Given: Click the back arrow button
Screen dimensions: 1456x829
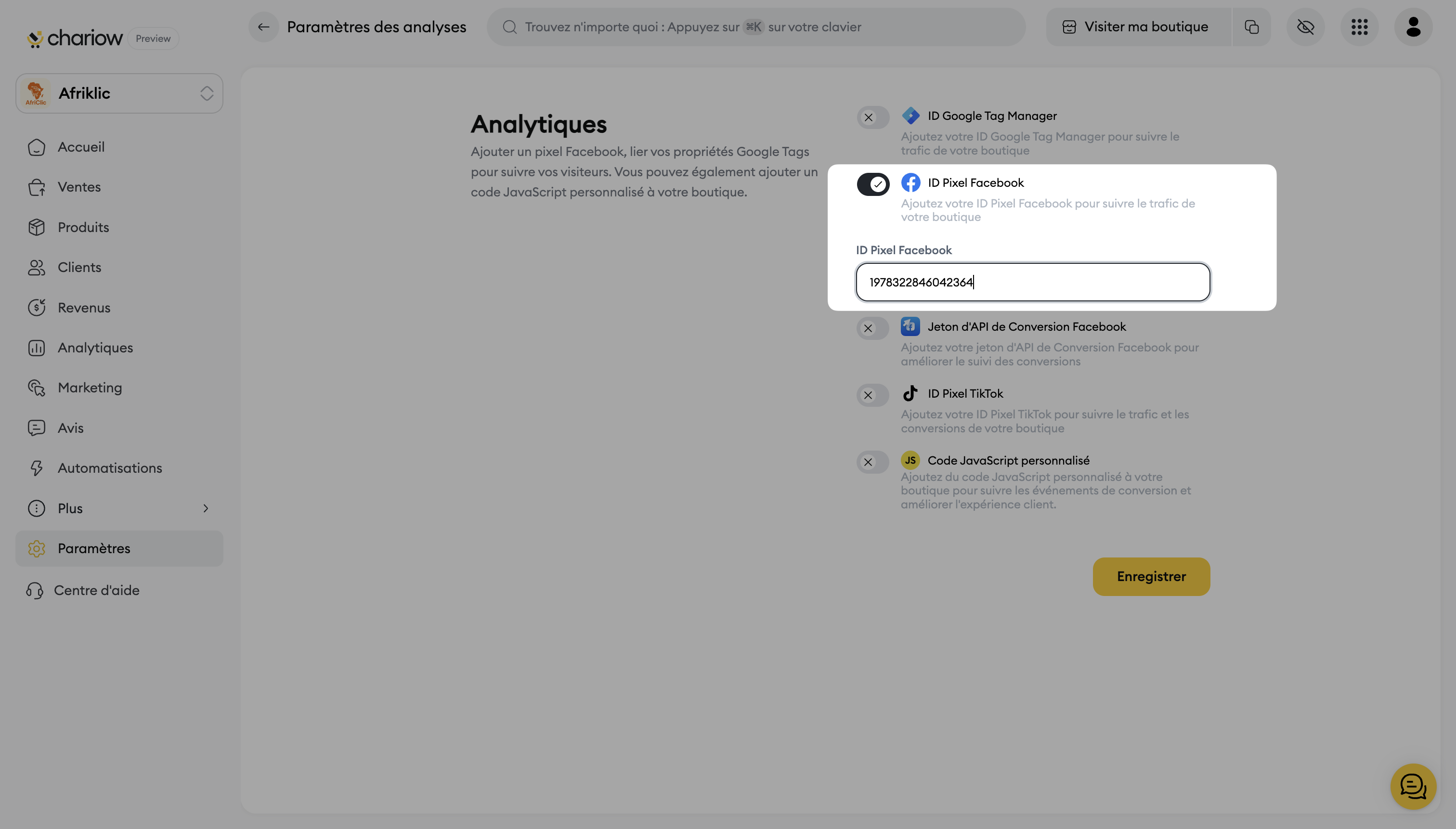Looking at the screenshot, I should pyautogui.click(x=263, y=27).
